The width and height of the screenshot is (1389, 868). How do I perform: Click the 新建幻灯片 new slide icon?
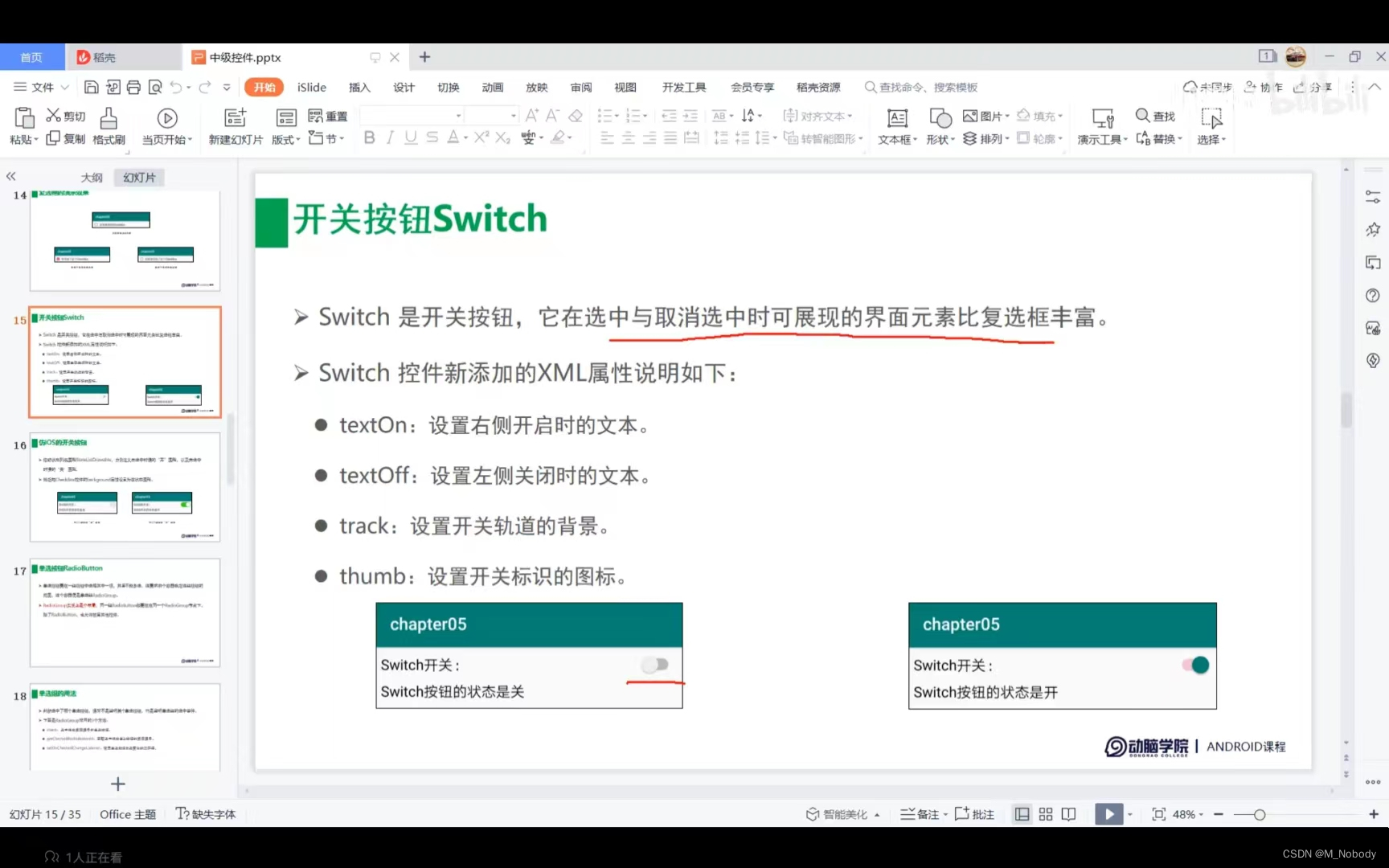(236, 127)
